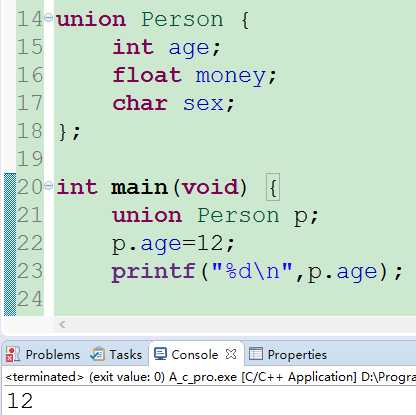Open the Properties tab
416x415 pixels.
pos(297,354)
